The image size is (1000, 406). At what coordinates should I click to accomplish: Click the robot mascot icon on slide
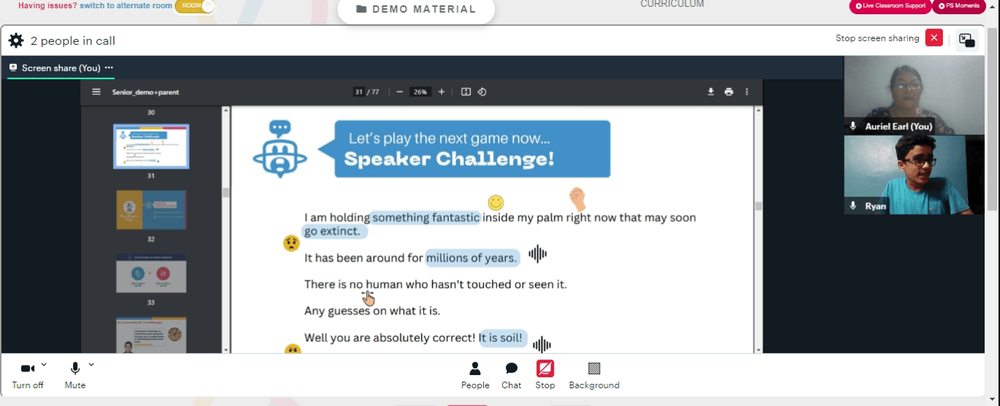[x=279, y=148]
